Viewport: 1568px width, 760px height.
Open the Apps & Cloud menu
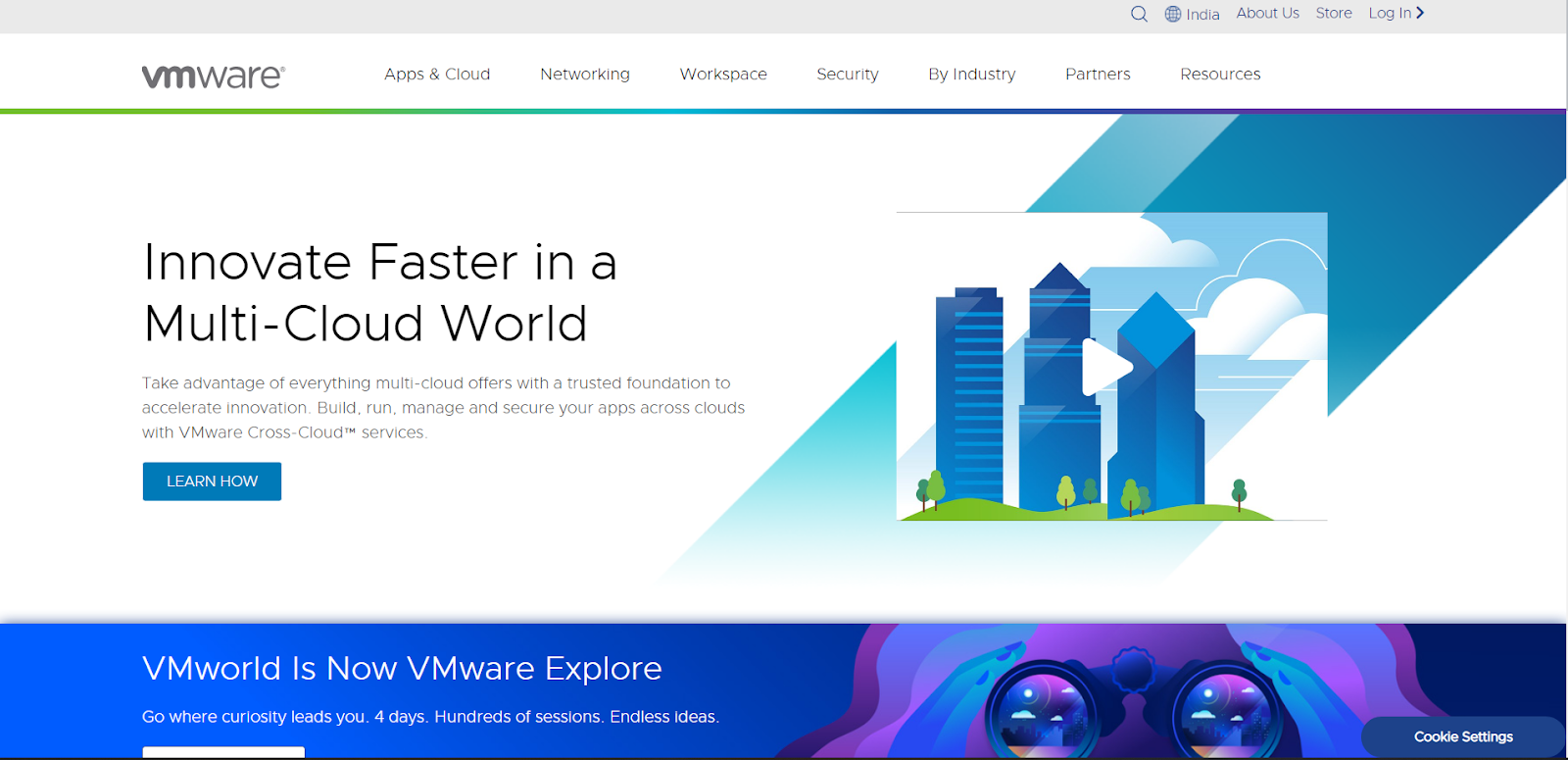pyautogui.click(x=437, y=75)
